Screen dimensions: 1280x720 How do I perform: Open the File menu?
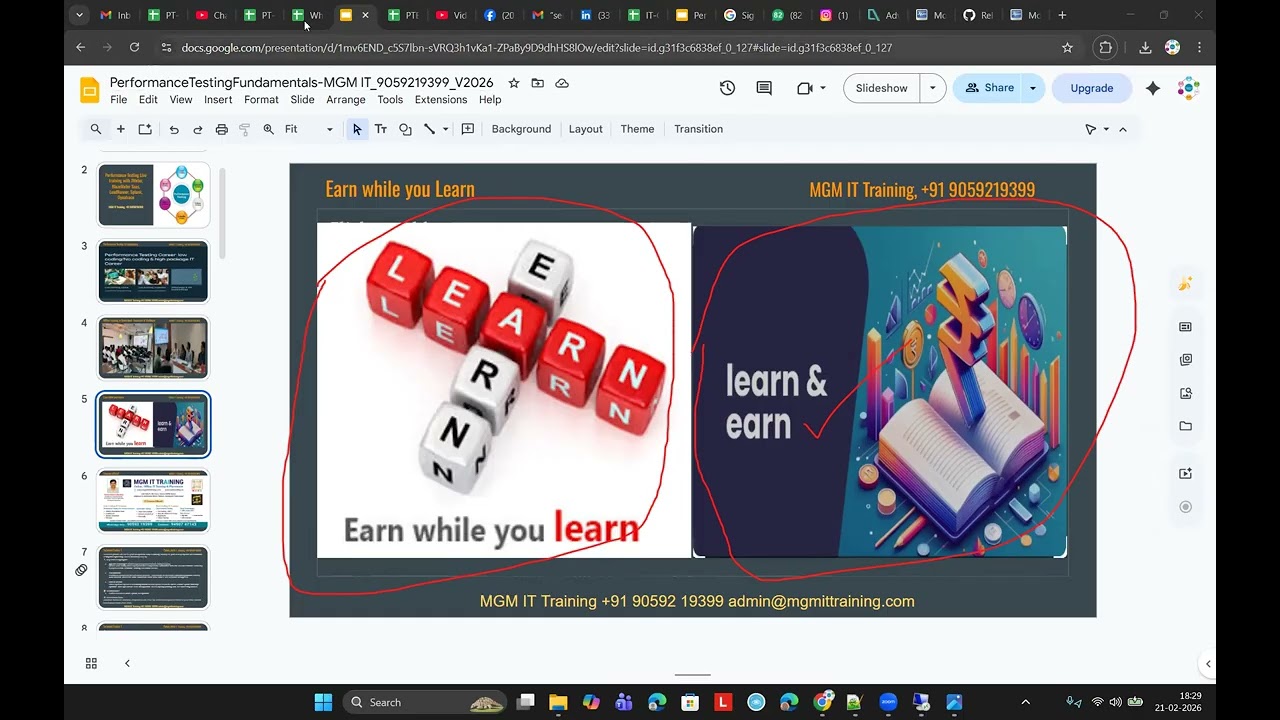(119, 100)
